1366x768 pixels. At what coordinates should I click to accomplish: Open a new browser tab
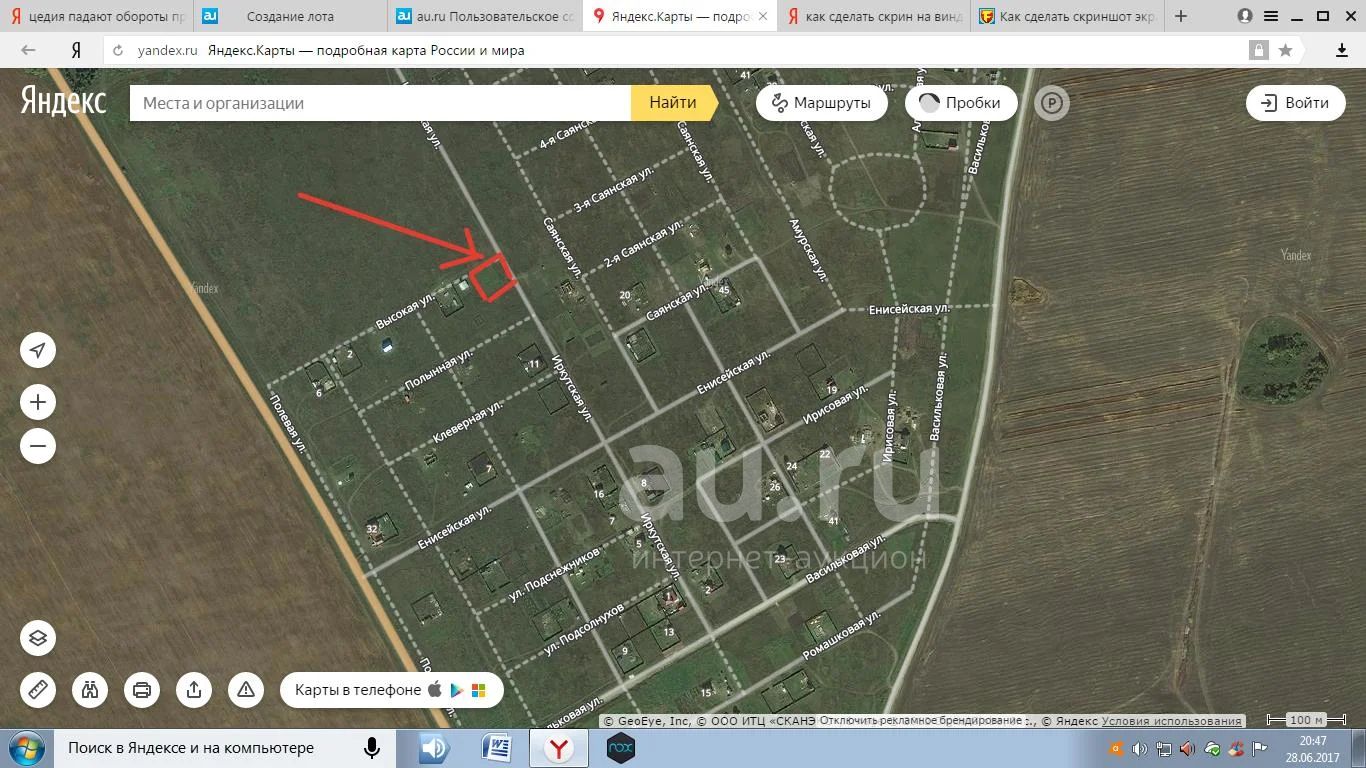[1181, 16]
